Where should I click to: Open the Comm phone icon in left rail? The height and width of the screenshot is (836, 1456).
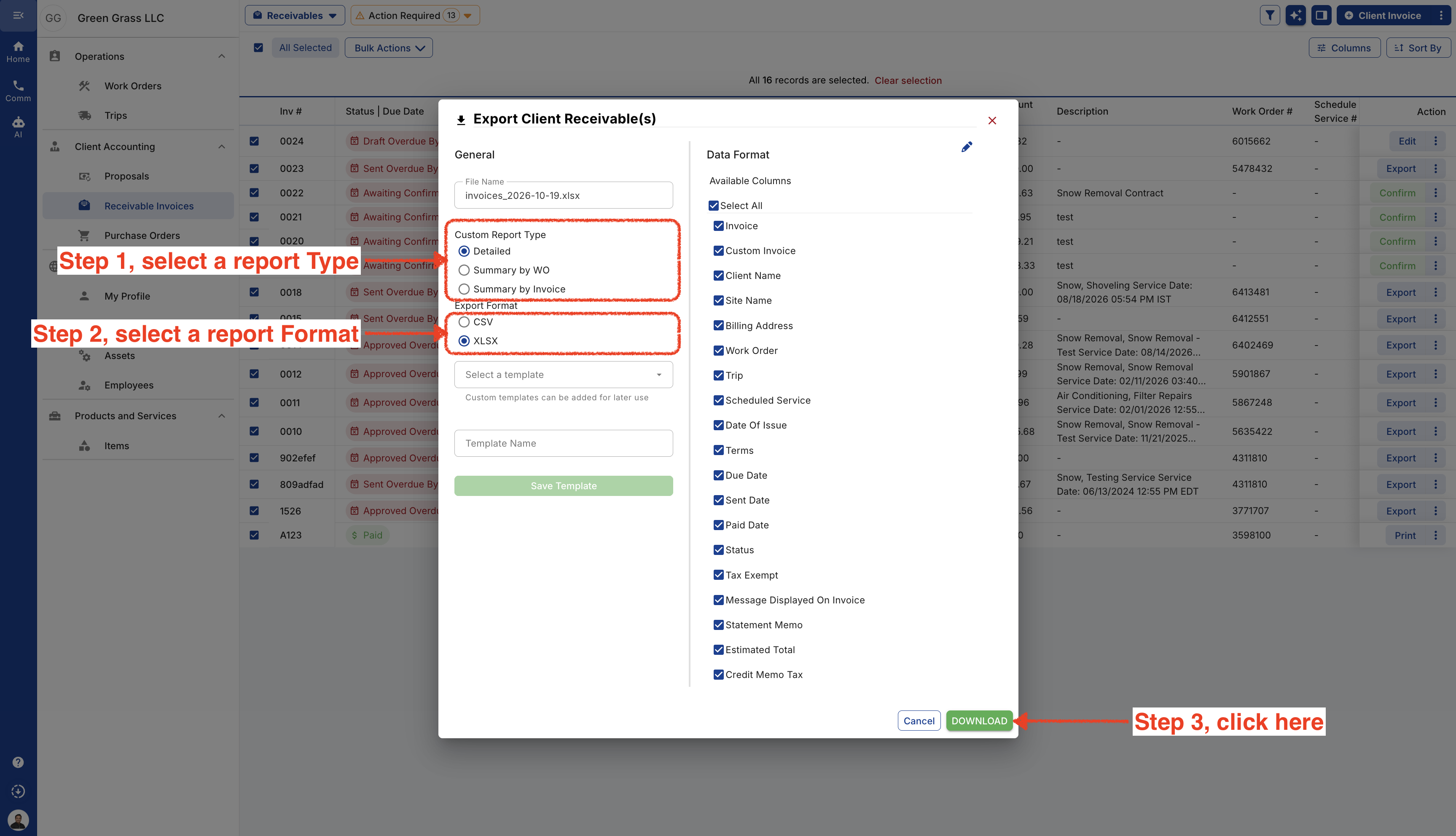click(x=19, y=90)
